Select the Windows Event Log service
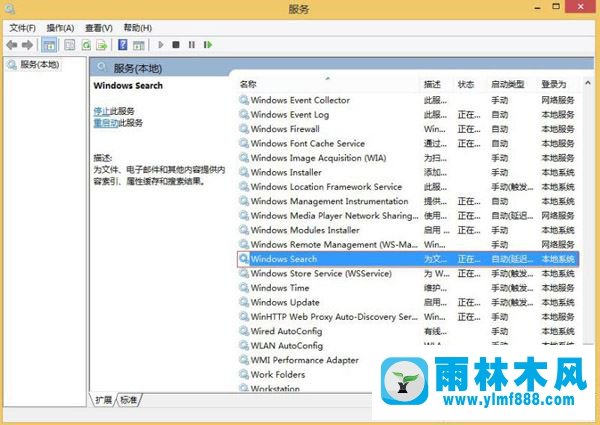This screenshot has height=425, width=600. pos(408,114)
